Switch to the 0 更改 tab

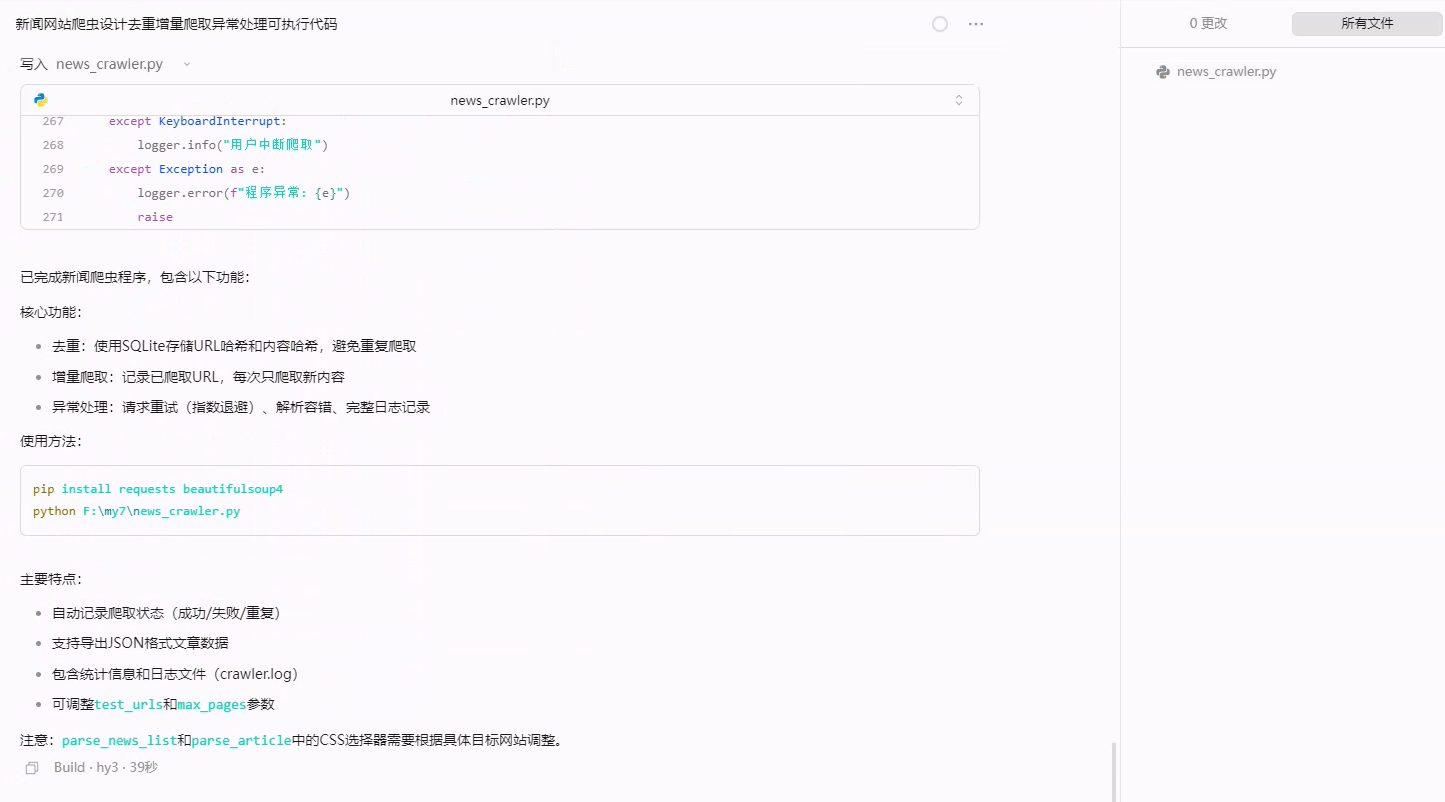(1208, 23)
